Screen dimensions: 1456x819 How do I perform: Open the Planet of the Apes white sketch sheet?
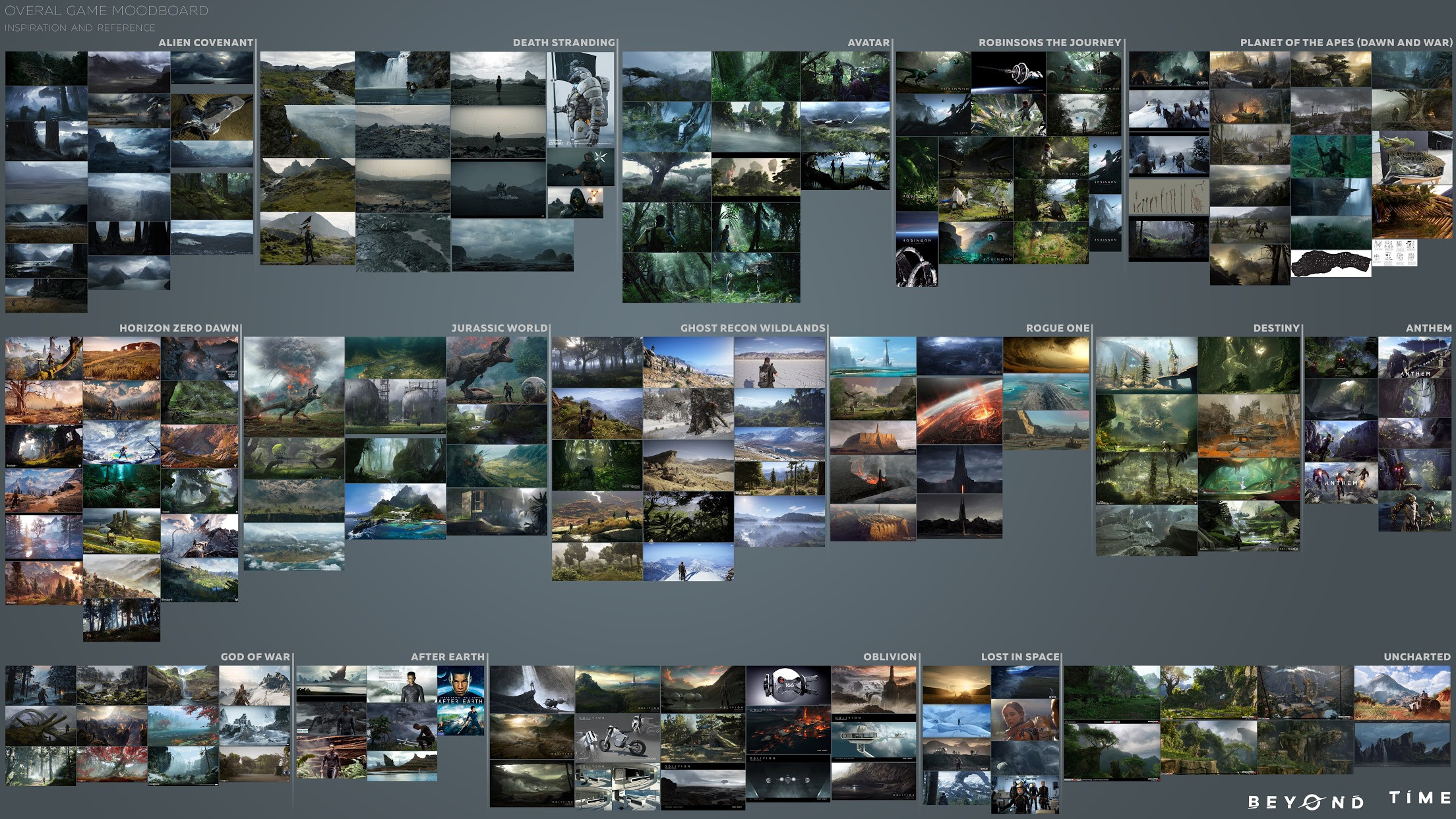1395,253
